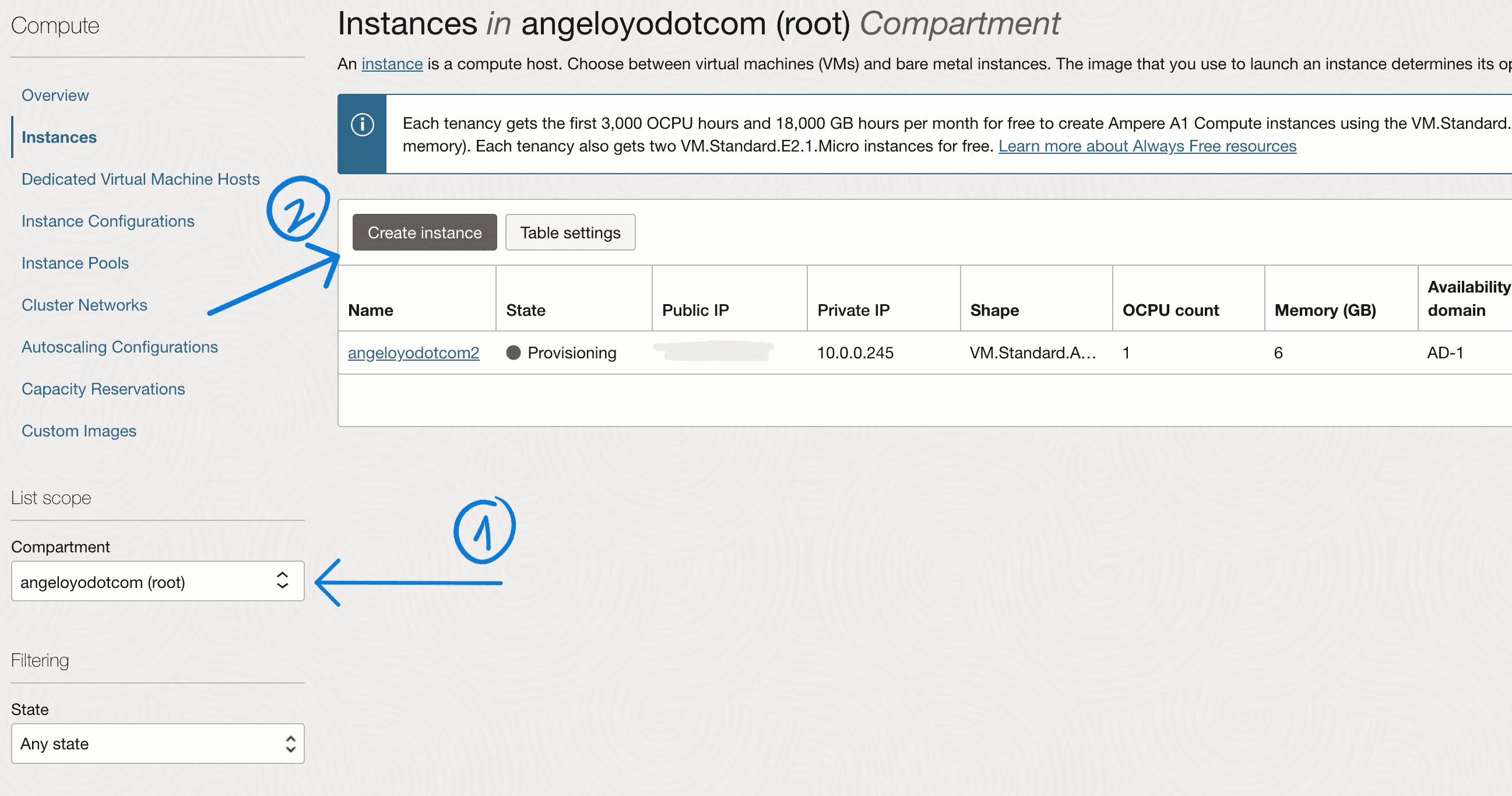Image resolution: width=1512 pixels, height=796 pixels.
Task: Open the Cluster Networks section
Action: click(85, 305)
